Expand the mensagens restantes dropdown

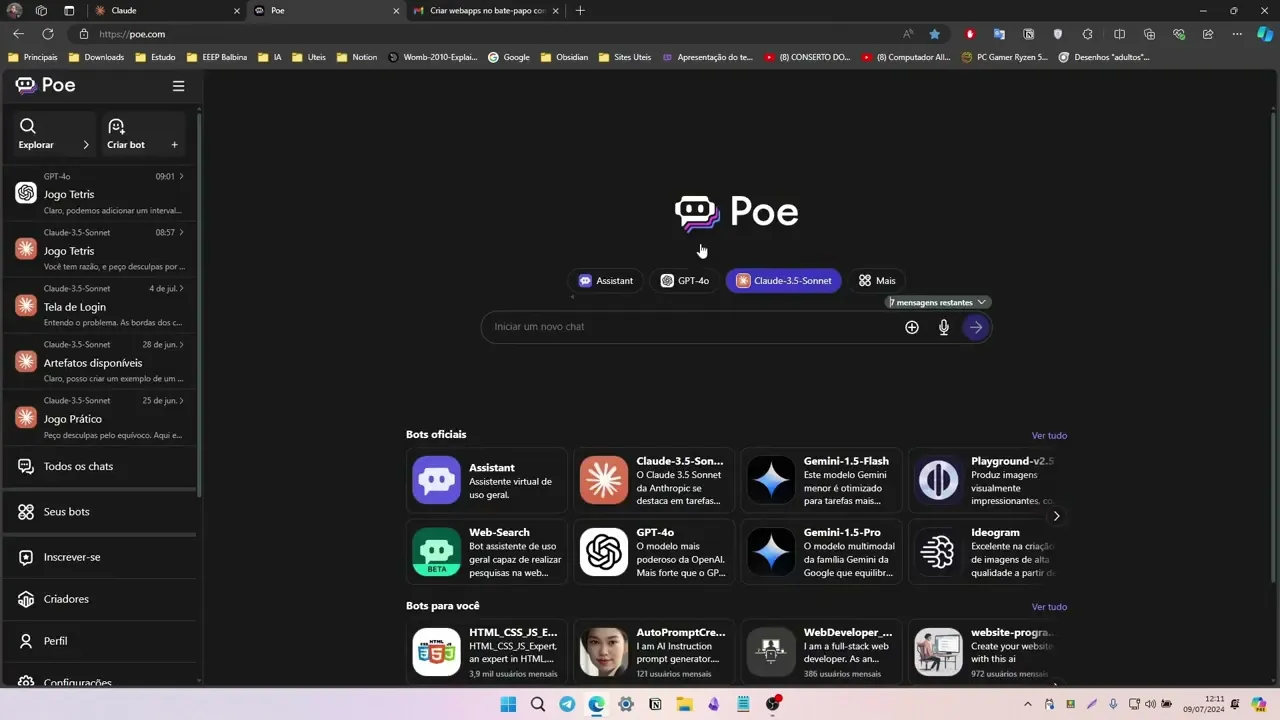pyautogui.click(x=938, y=302)
